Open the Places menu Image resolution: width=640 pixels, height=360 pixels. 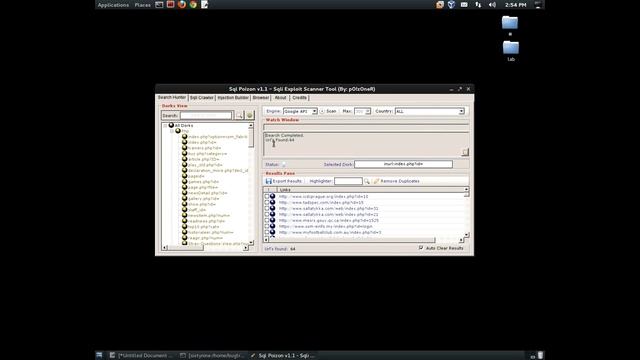pos(142,5)
